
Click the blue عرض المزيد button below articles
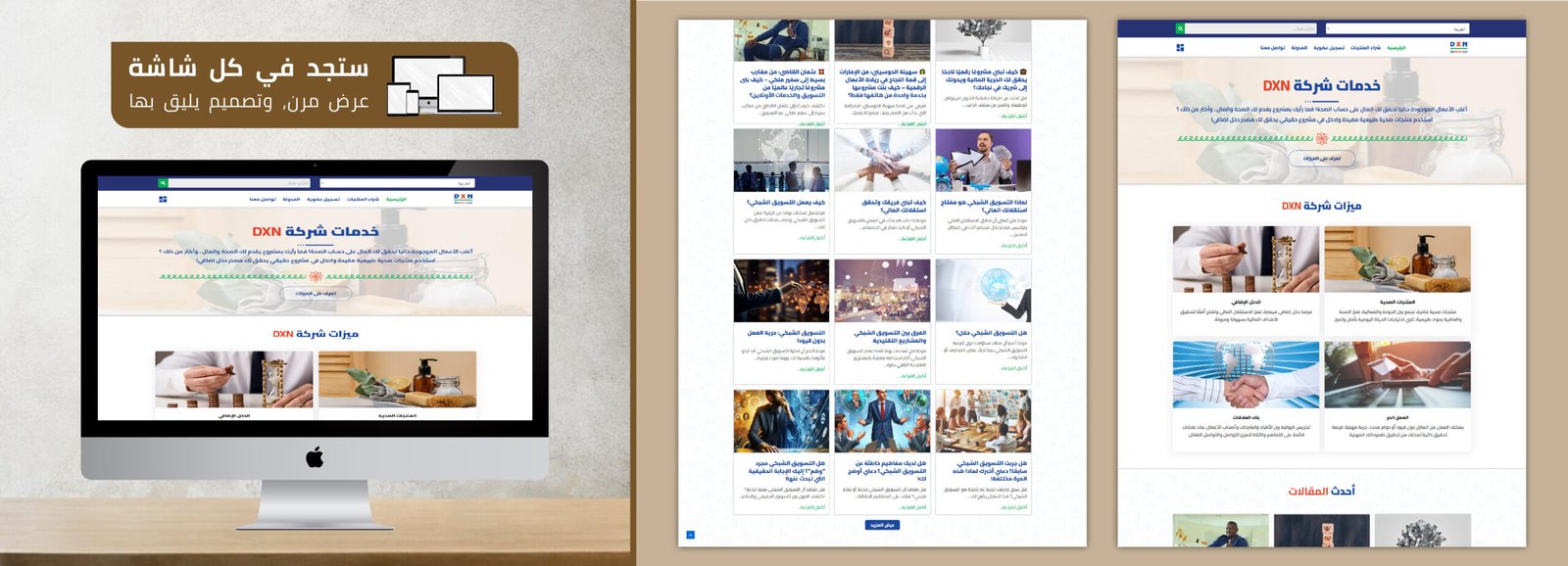(883, 525)
